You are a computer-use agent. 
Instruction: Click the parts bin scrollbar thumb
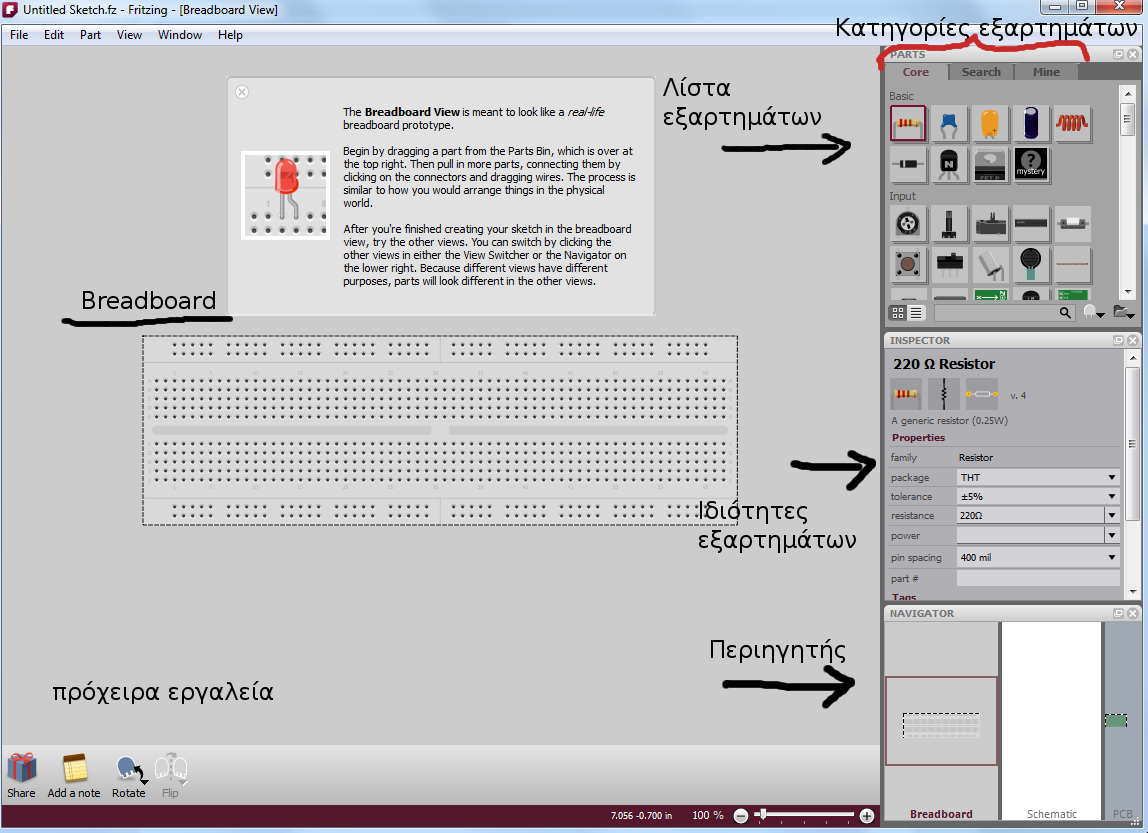(x=1128, y=119)
